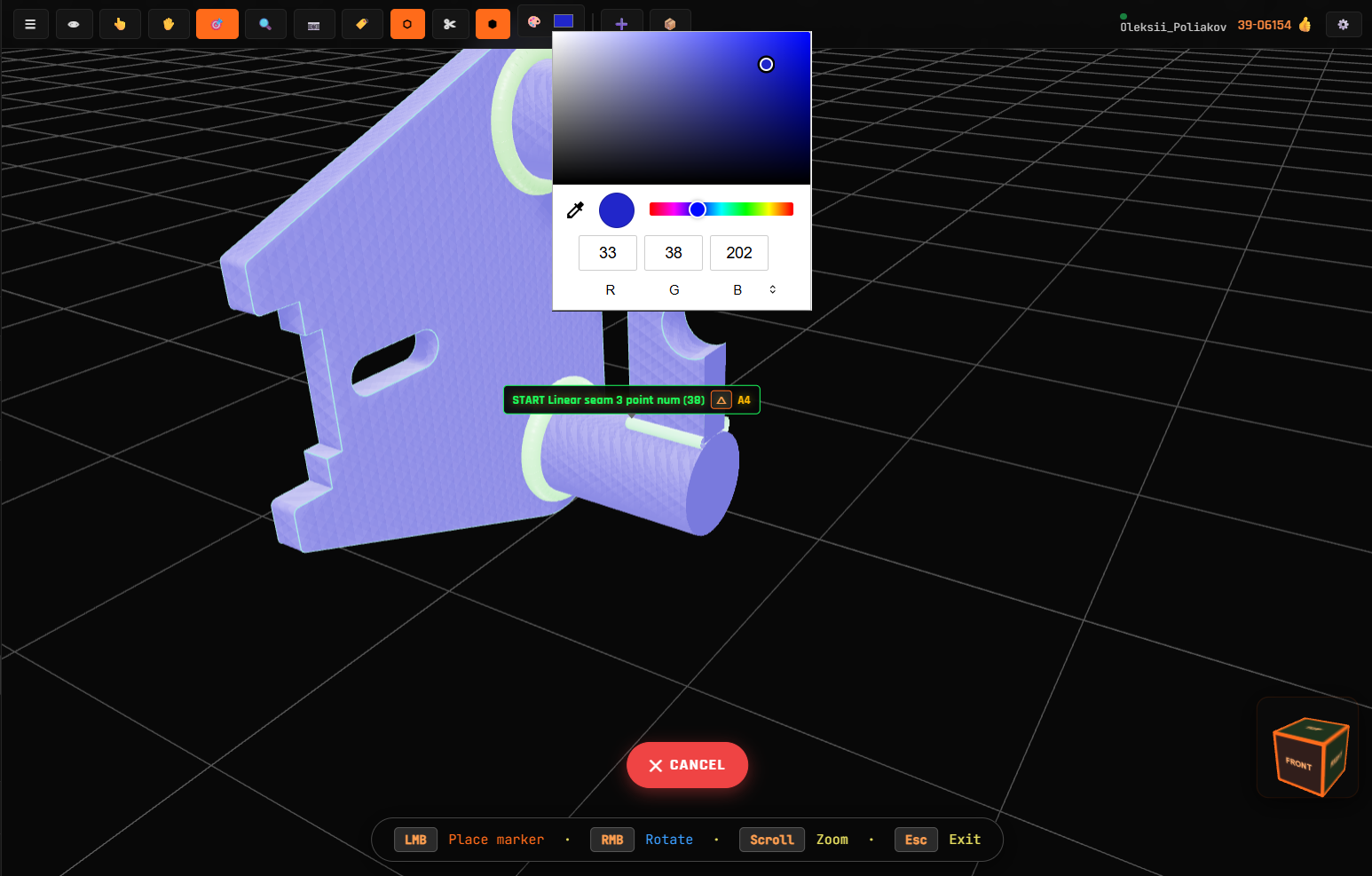Click the B value field showing 202

(x=739, y=253)
